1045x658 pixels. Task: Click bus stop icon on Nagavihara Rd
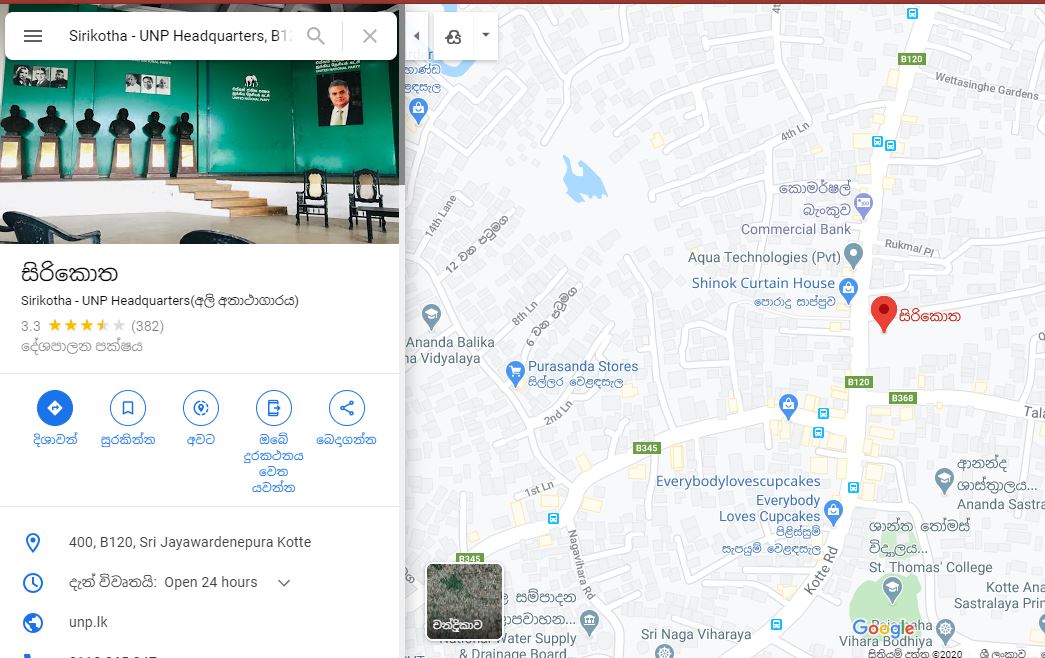pos(553,518)
